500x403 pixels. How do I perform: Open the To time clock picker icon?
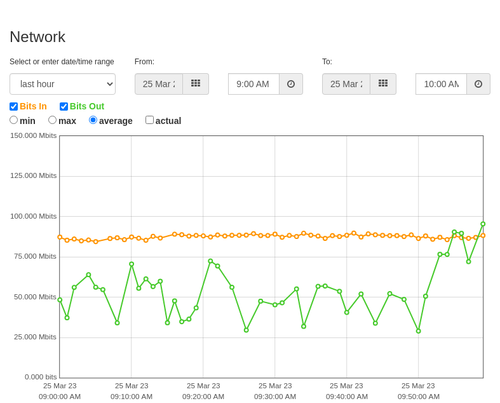pos(478,84)
